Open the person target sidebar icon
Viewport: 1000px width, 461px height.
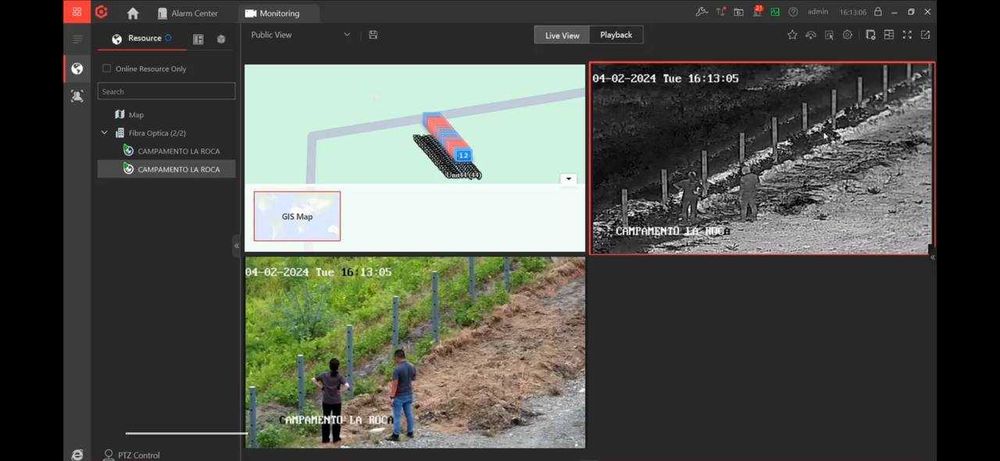click(77, 97)
